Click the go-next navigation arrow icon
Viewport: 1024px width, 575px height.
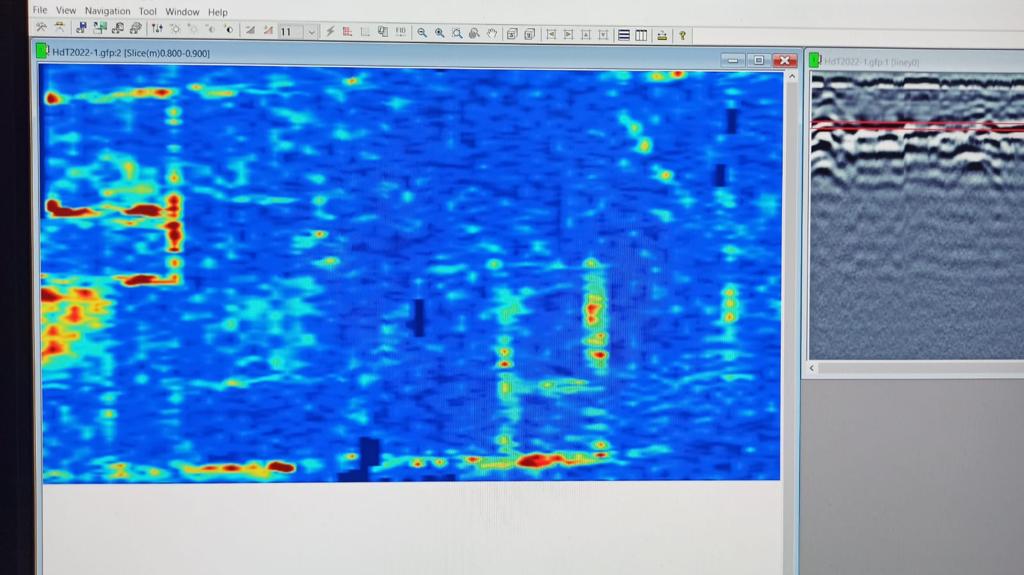(568, 34)
